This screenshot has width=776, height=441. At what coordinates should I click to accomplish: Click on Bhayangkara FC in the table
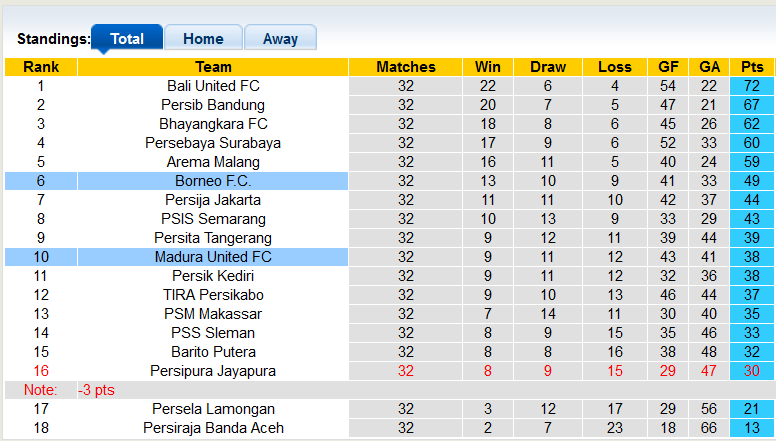tap(213, 124)
